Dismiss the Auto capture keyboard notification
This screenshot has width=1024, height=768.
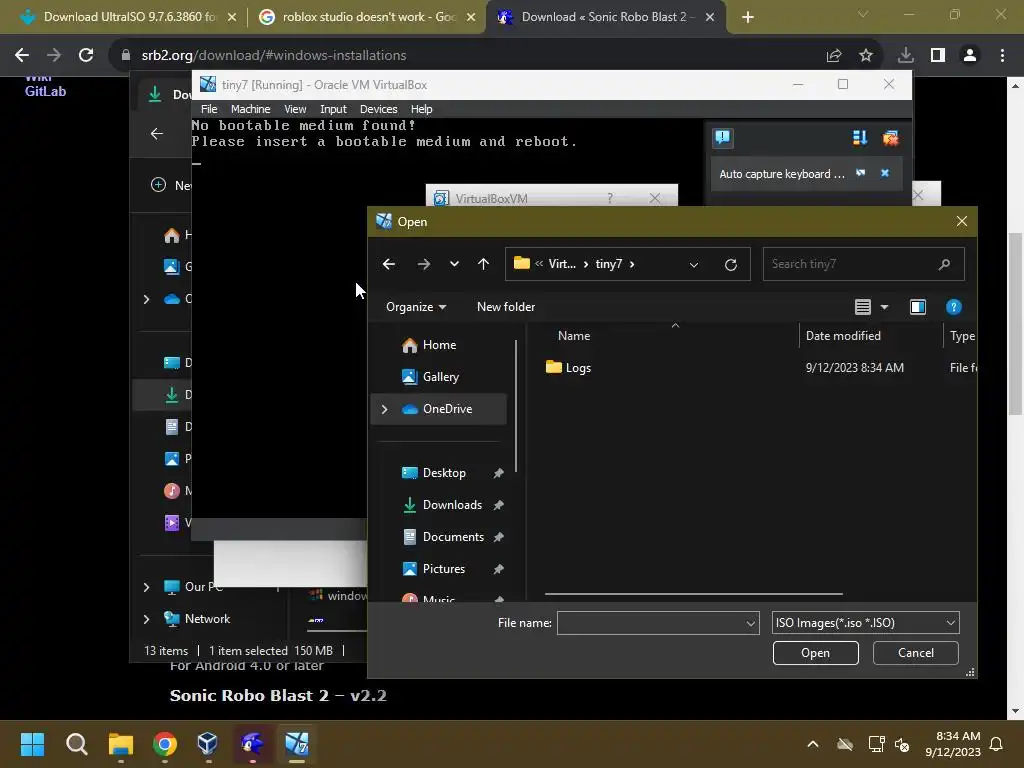coord(885,173)
